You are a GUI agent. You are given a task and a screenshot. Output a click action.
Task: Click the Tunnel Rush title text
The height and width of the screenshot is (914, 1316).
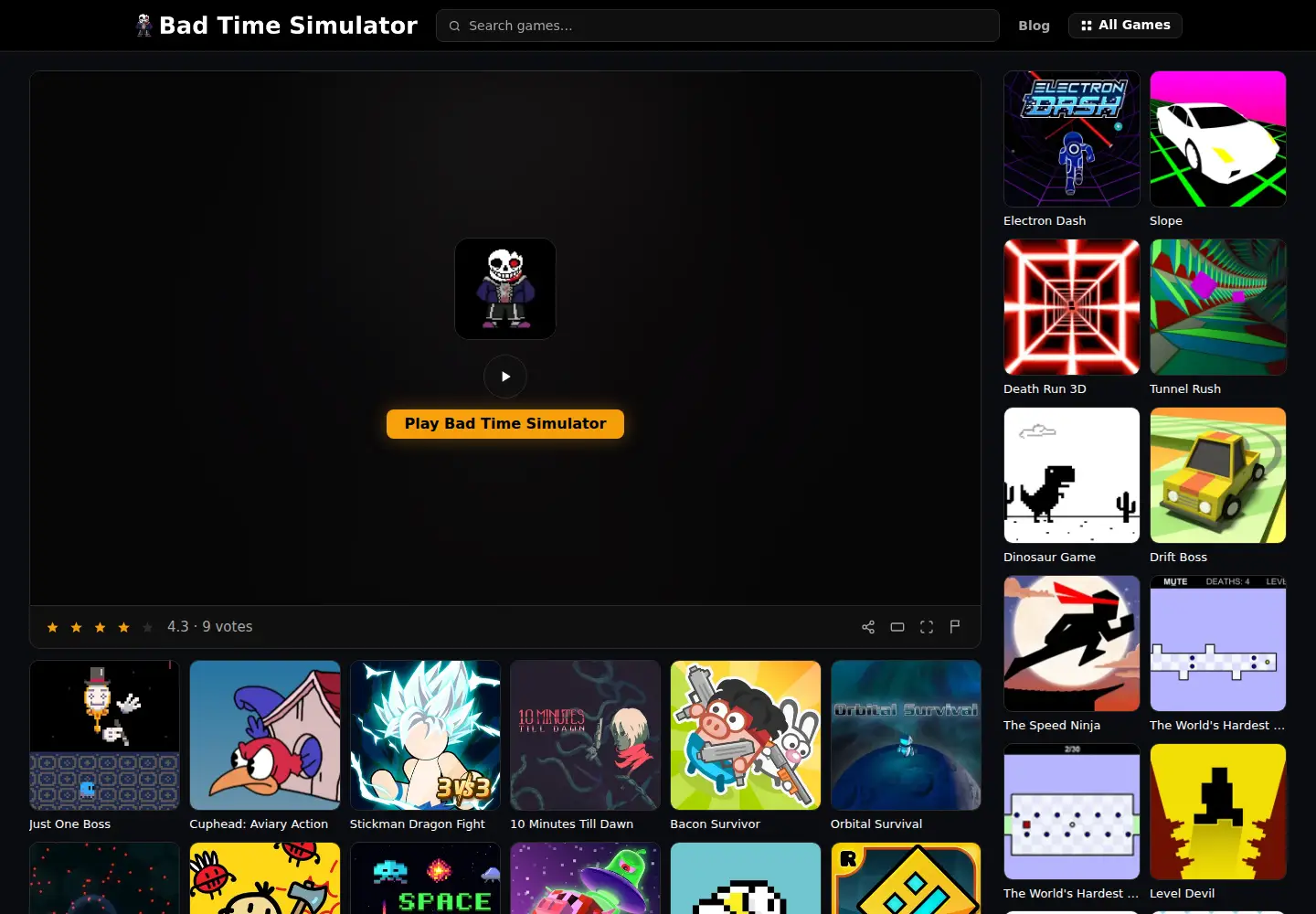click(x=1185, y=389)
